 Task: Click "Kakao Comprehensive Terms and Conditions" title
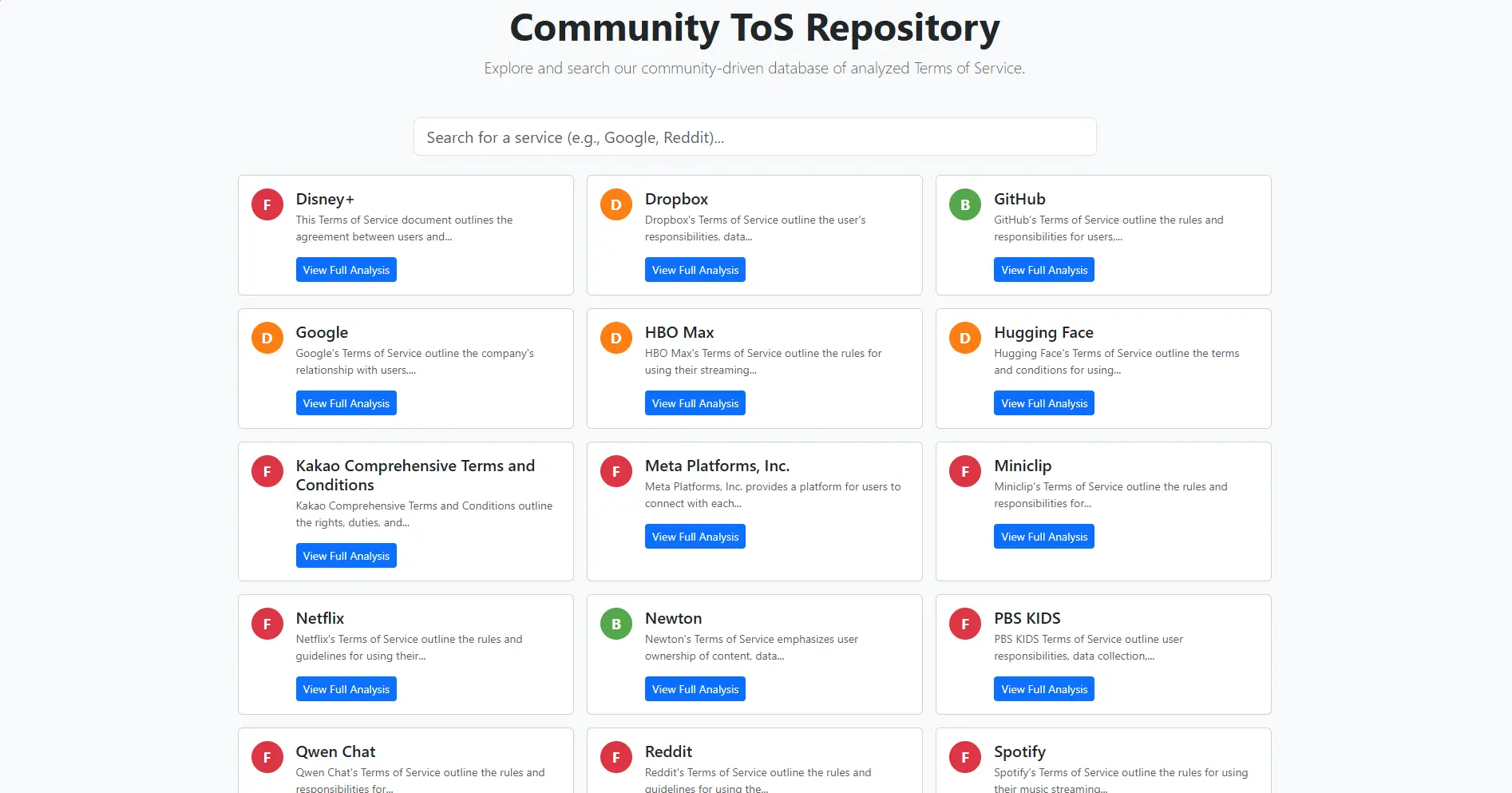(x=415, y=475)
